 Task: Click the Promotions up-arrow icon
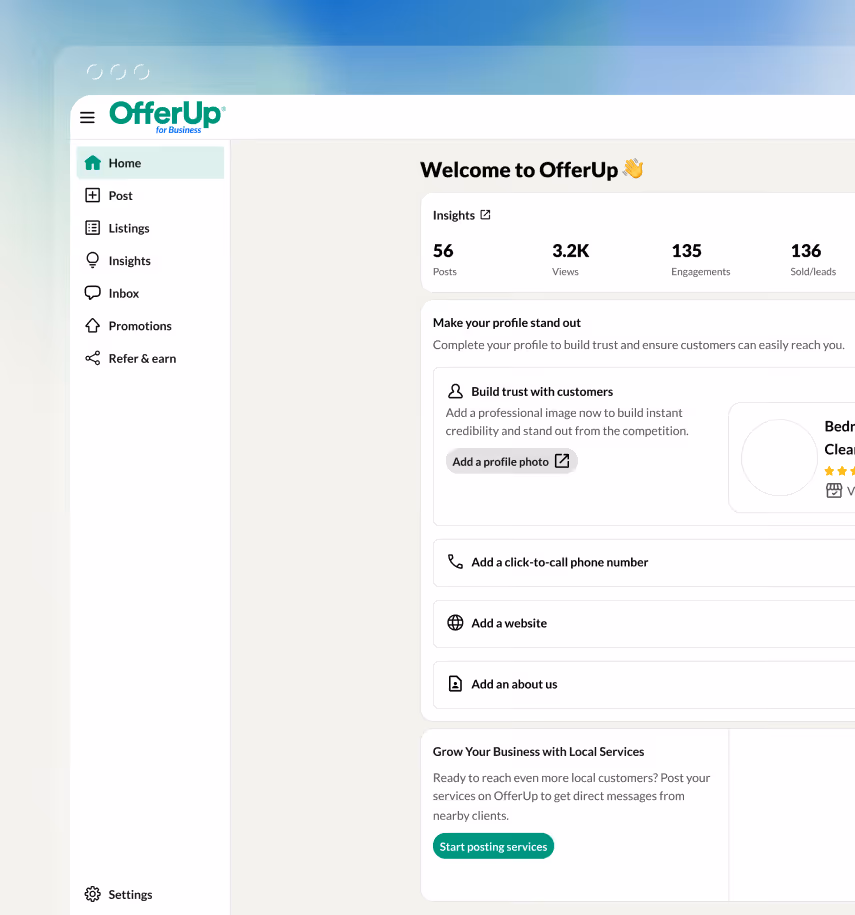[93, 326]
